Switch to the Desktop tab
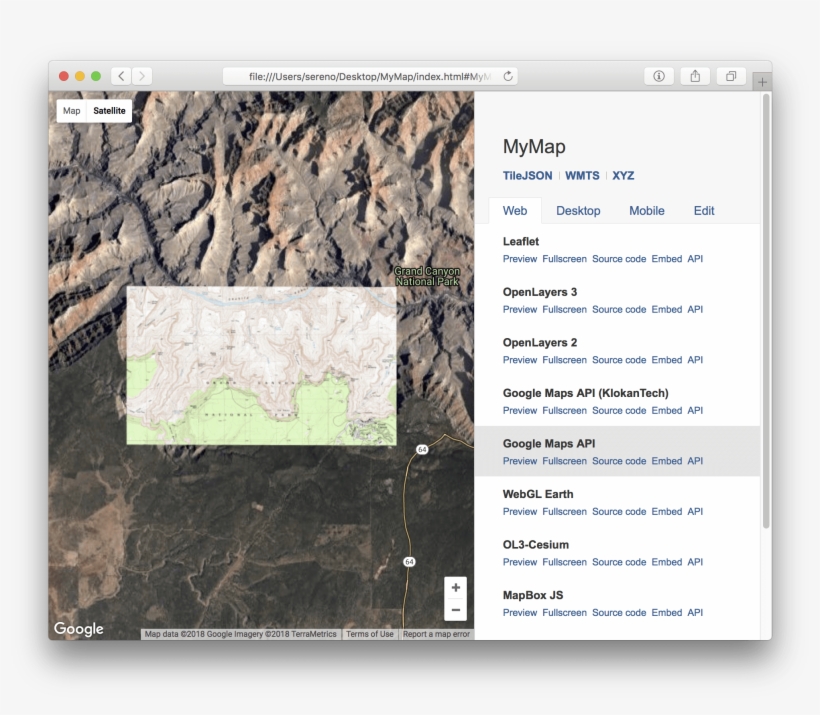Screen dimensions: 820x715 pos(578,211)
